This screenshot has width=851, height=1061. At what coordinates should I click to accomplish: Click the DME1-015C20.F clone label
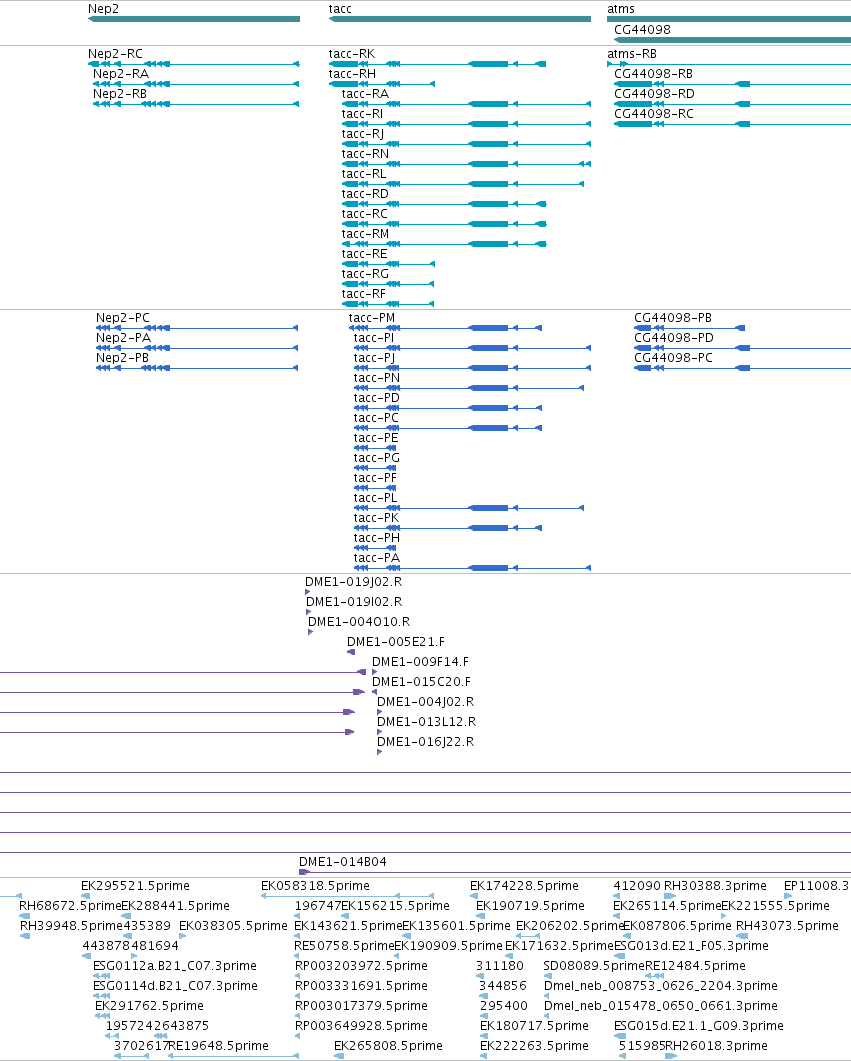(421, 681)
